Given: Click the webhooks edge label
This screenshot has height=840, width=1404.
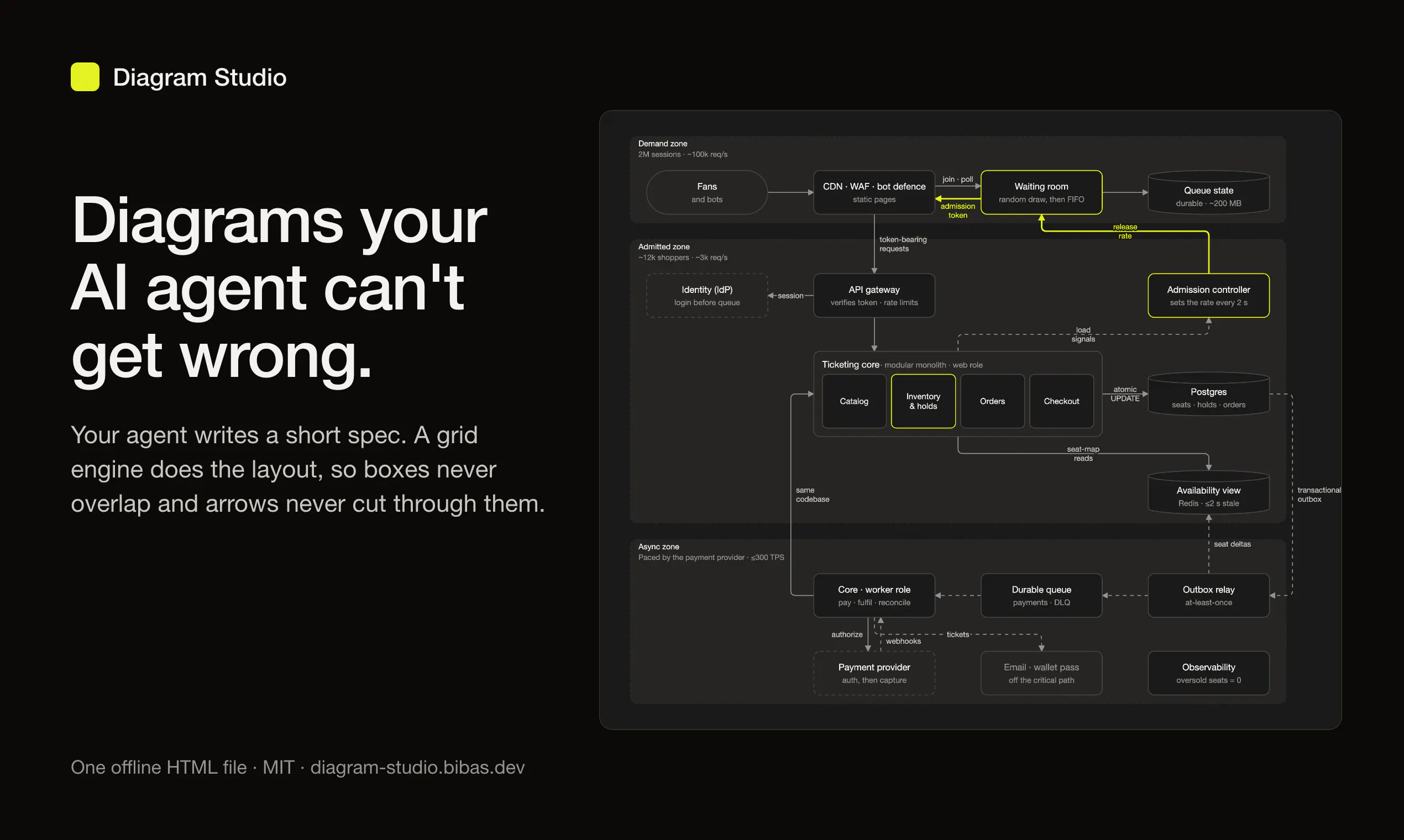Looking at the screenshot, I should pos(903,641).
